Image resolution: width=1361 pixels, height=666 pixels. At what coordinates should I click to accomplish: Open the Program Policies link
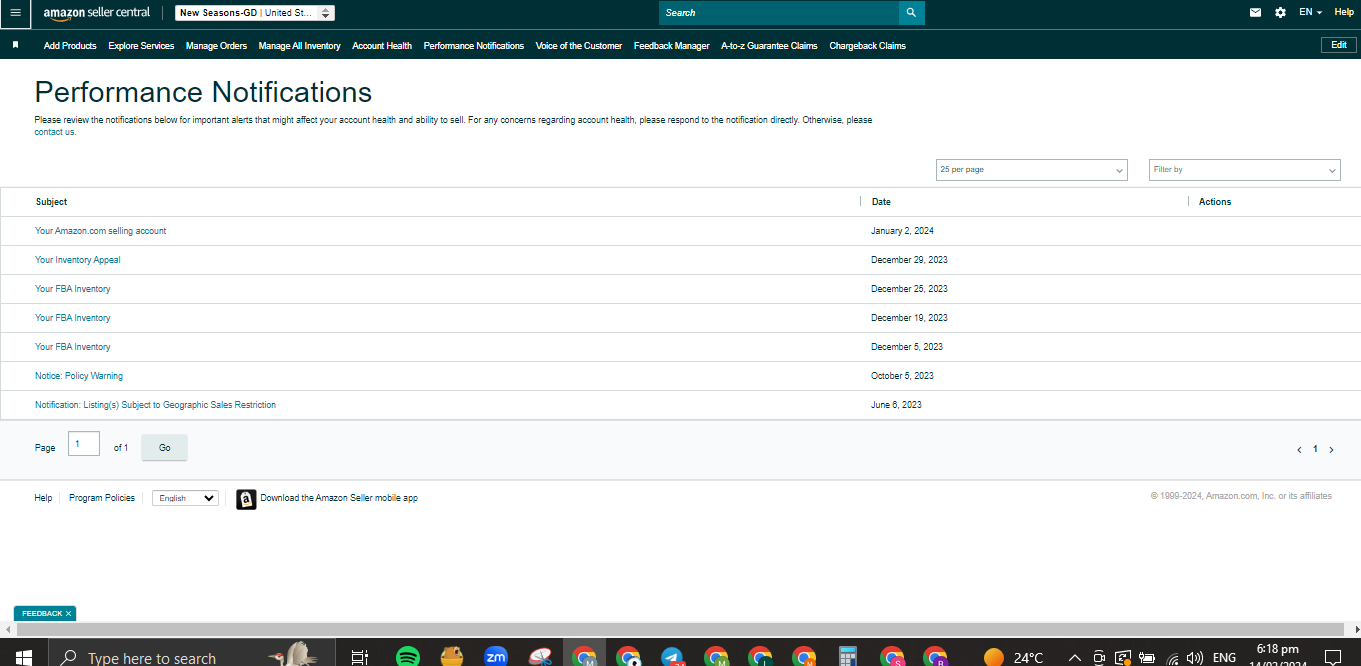tap(102, 498)
